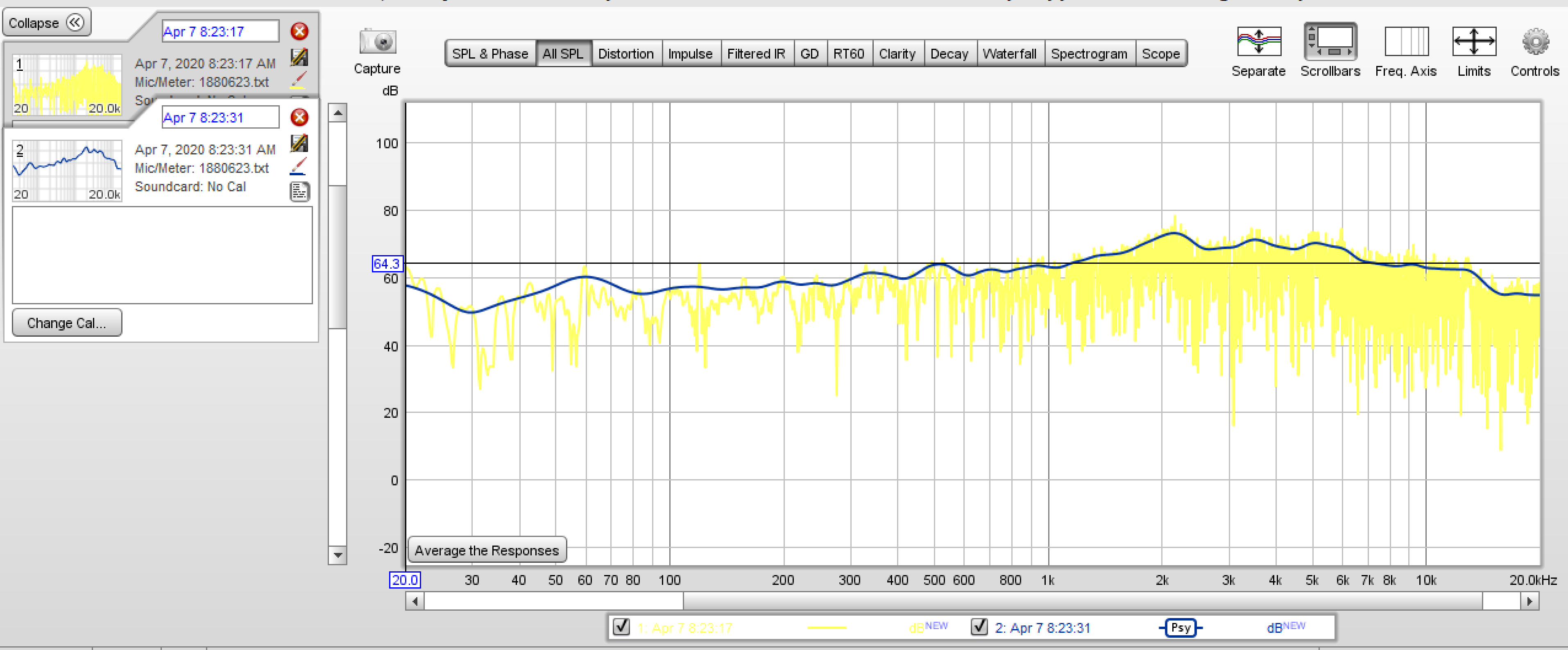This screenshot has width=1568, height=650.
Task: Edit measurement name Apr 7 8:23:17
Action: tap(220, 31)
